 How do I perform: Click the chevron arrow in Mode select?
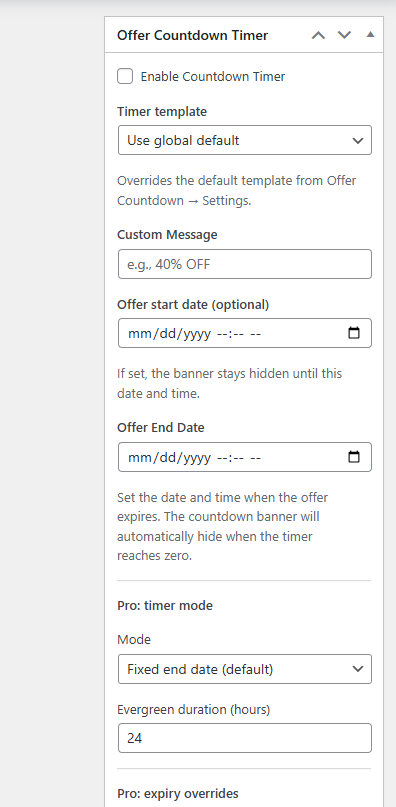click(358, 669)
